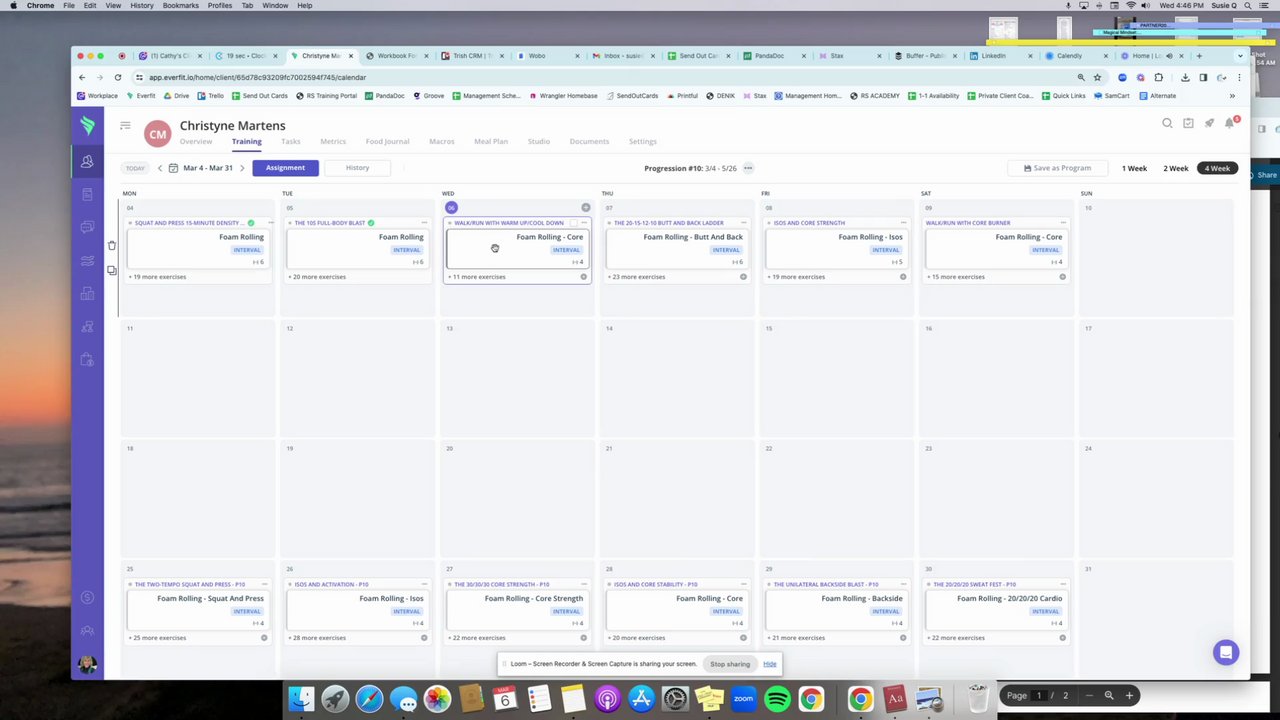Click the Today button
This screenshot has width=1280, height=720.
coord(135,168)
